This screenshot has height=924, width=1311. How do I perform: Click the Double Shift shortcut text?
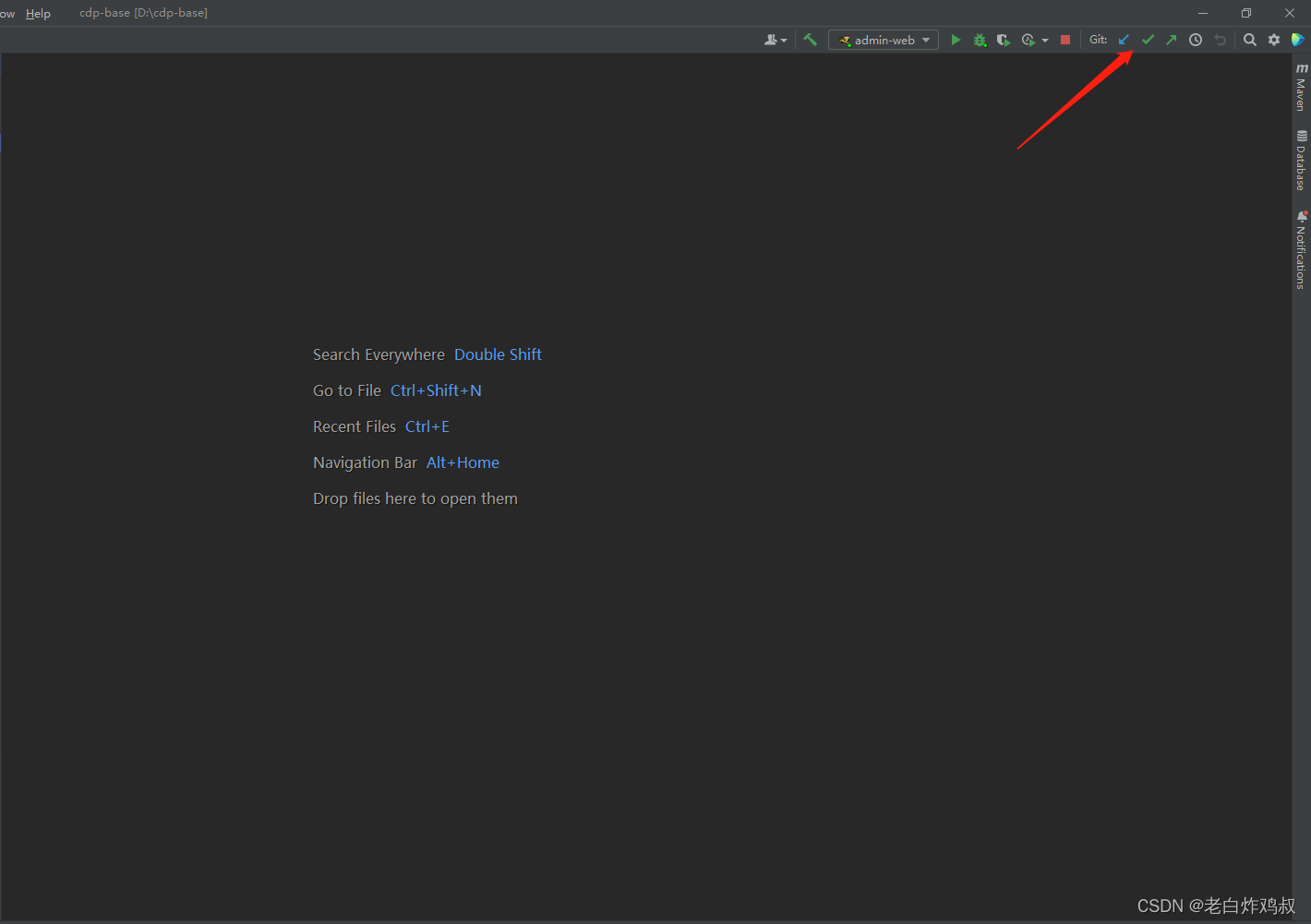(x=498, y=354)
